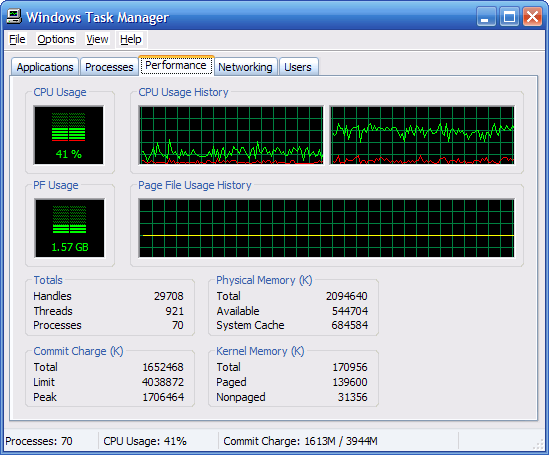
Task: Open the View menu
Action: click(x=97, y=39)
